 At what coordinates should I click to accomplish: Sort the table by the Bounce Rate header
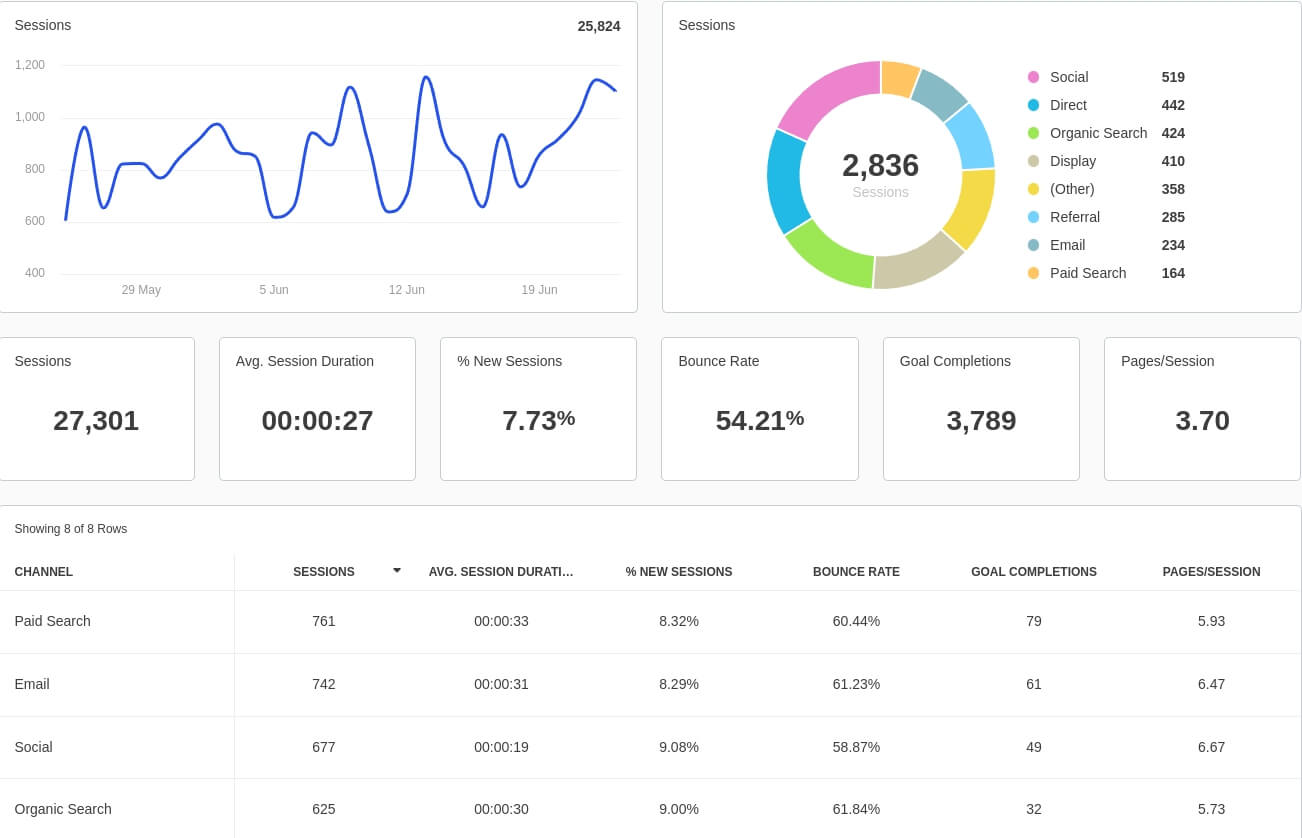point(856,572)
